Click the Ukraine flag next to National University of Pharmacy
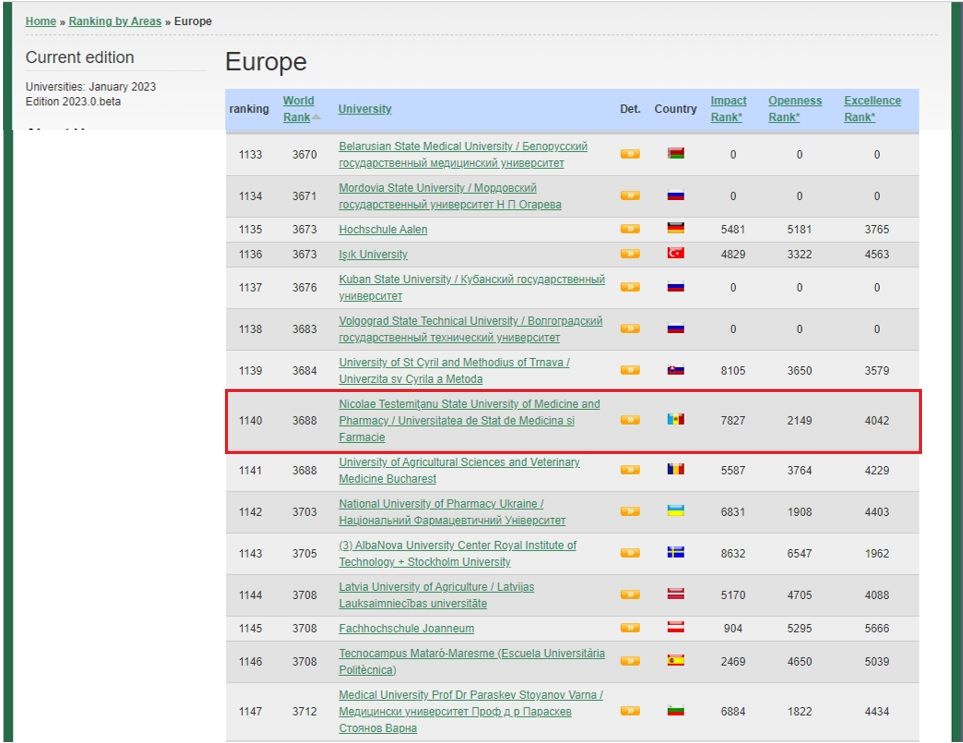 click(675, 510)
